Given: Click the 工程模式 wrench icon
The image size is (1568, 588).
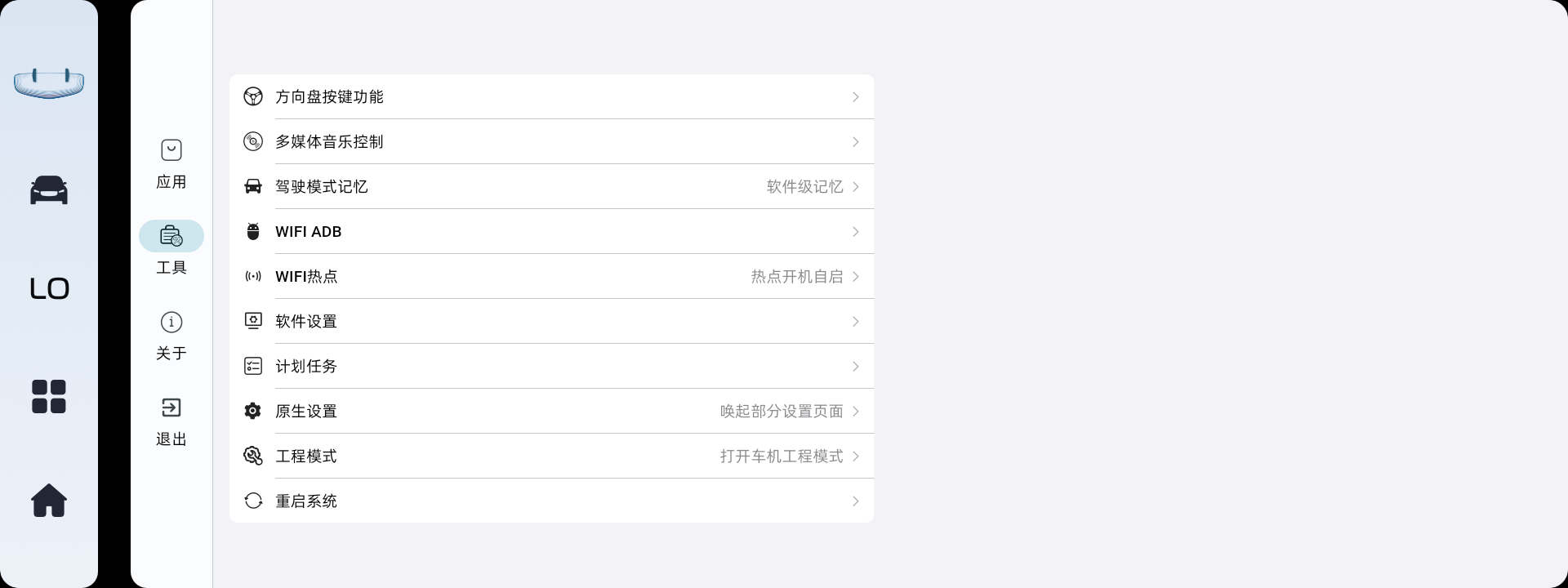Looking at the screenshot, I should coord(253,456).
